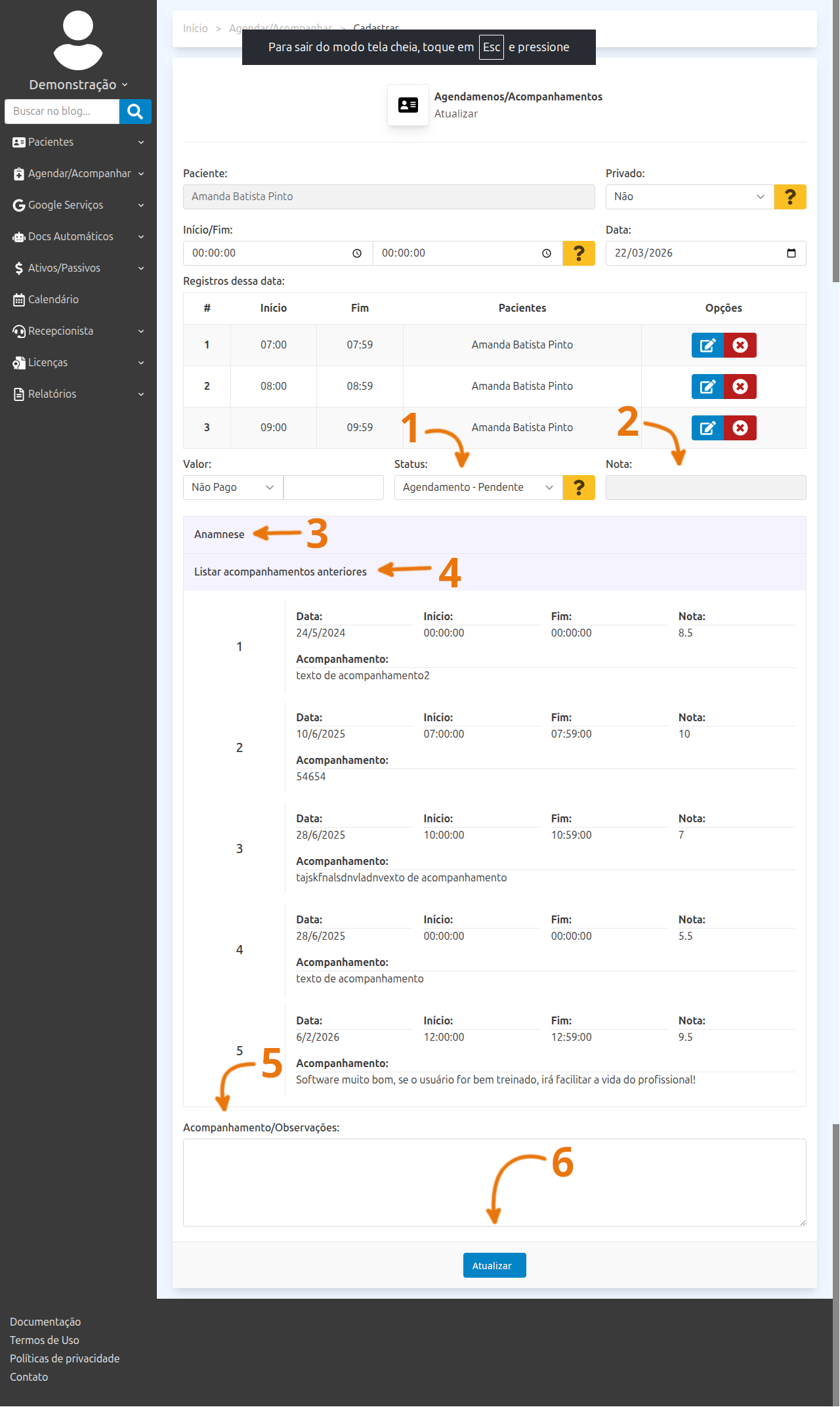The image size is (840, 1407).
Task: Edit the 07:00 appointment record
Action: click(x=707, y=345)
